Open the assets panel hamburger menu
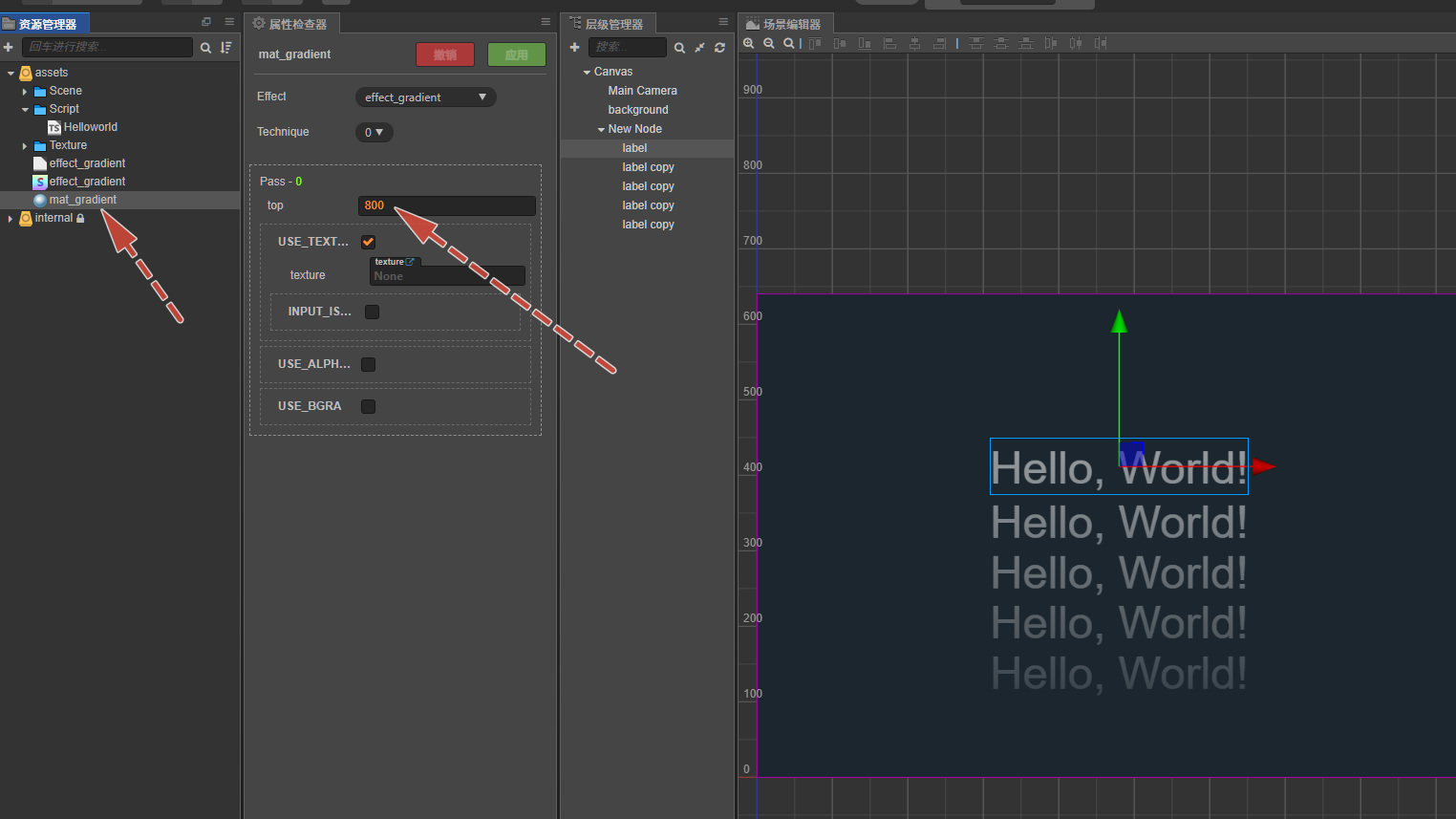Screen dimensions: 1456x819 click(x=229, y=21)
